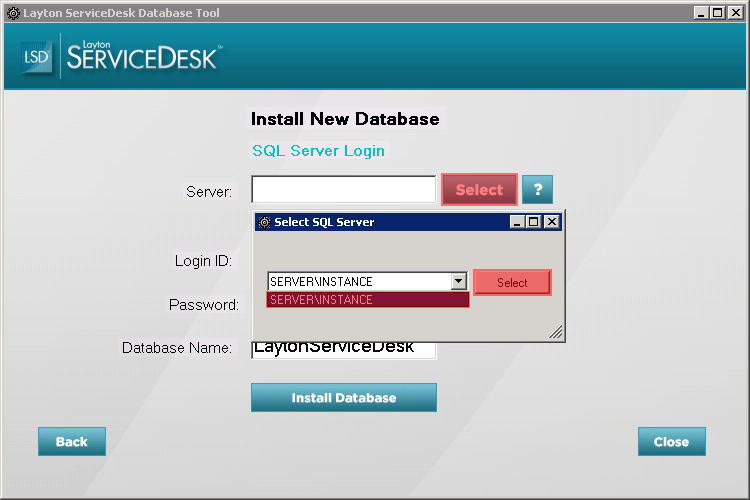This screenshot has height=500, width=750.
Task: Go back with the Back button
Action: tap(72, 441)
